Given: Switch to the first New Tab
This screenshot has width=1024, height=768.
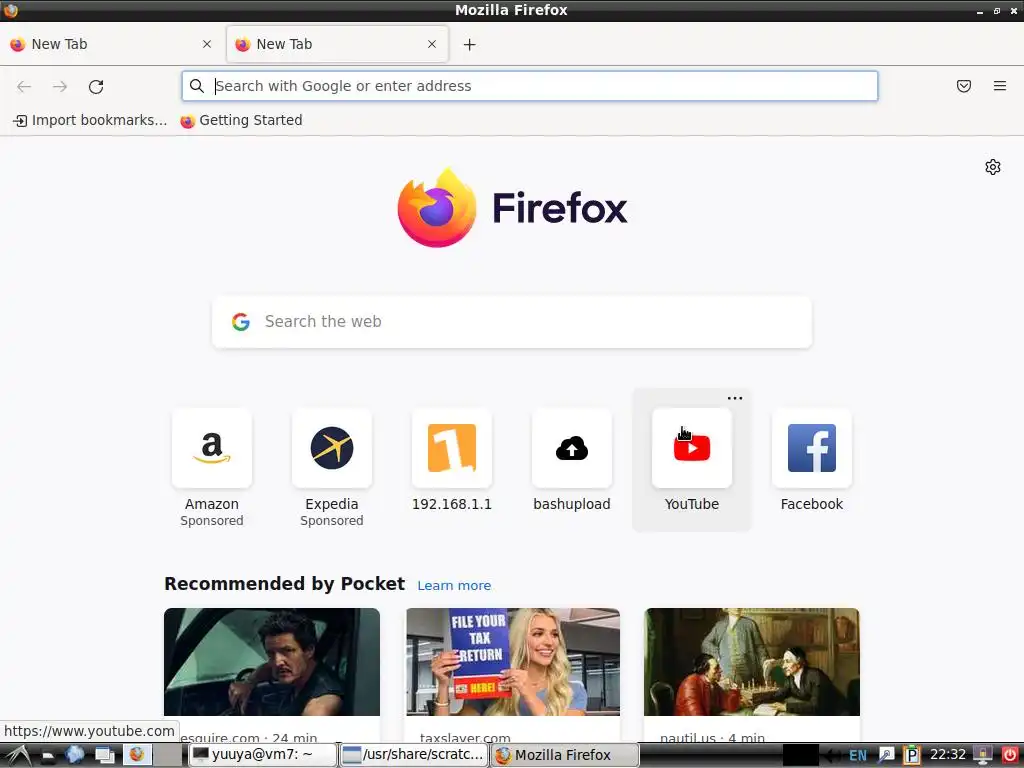Looking at the screenshot, I should (x=111, y=44).
